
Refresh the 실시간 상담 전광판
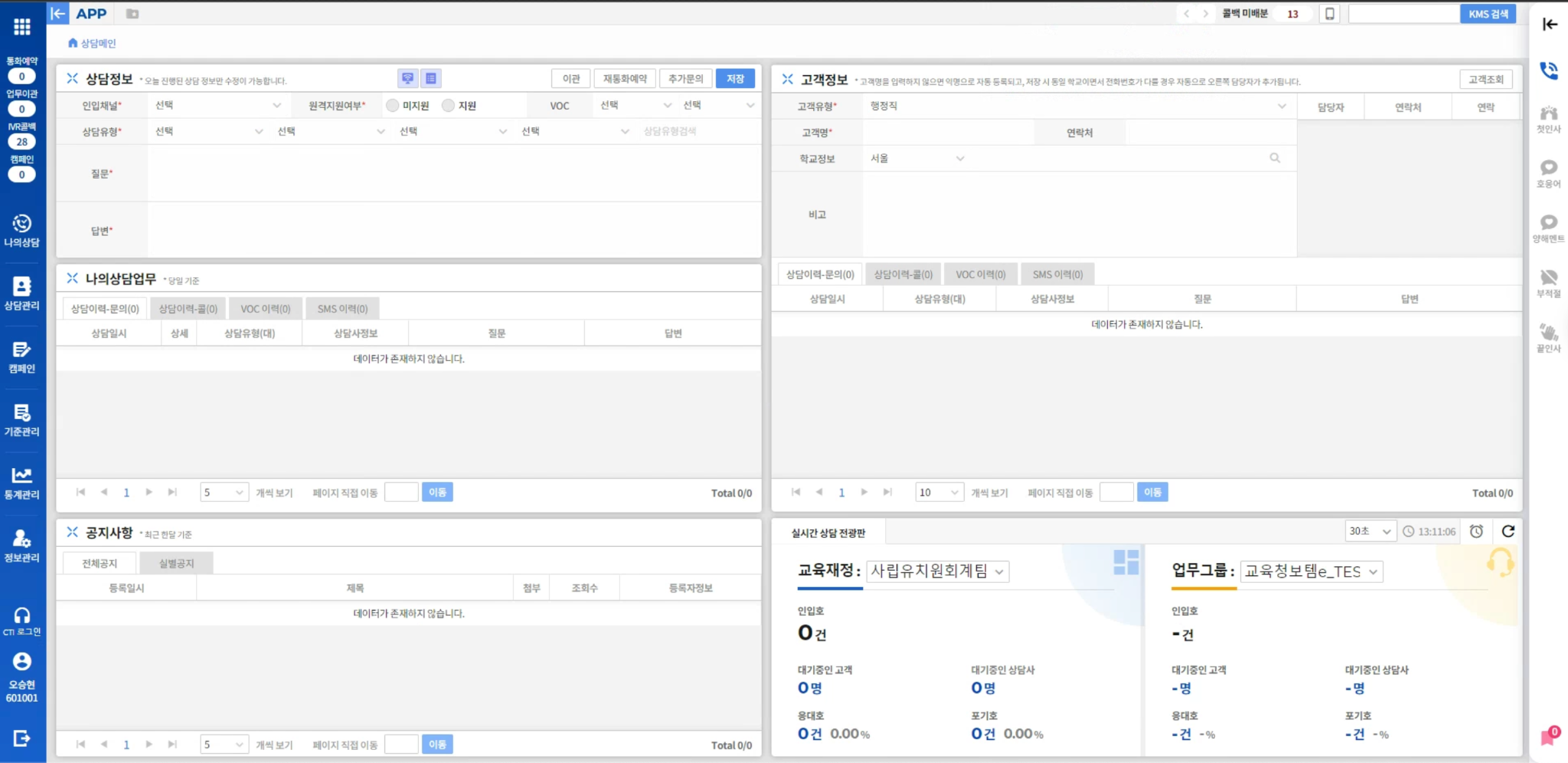(1508, 531)
